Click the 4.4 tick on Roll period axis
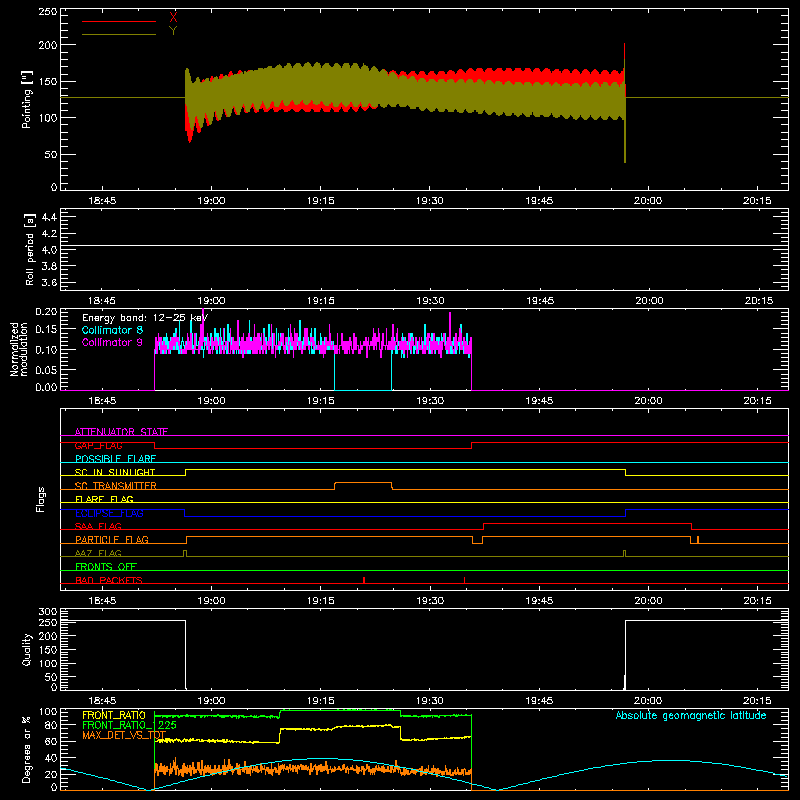800x800 pixels. pyautogui.click(x=49, y=217)
